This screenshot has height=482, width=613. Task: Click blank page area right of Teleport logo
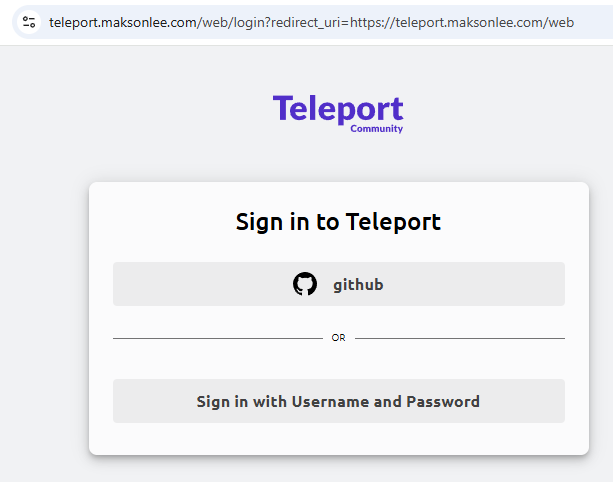pyautogui.click(x=510, y=110)
